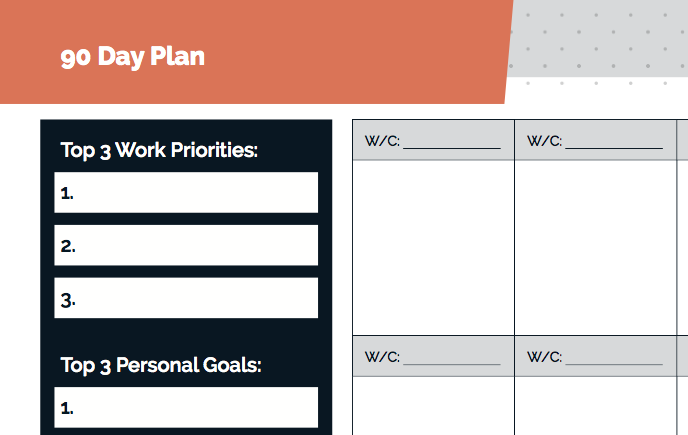The width and height of the screenshot is (688, 435).
Task: Click the number 3. label in priorities
Action: click(x=68, y=300)
